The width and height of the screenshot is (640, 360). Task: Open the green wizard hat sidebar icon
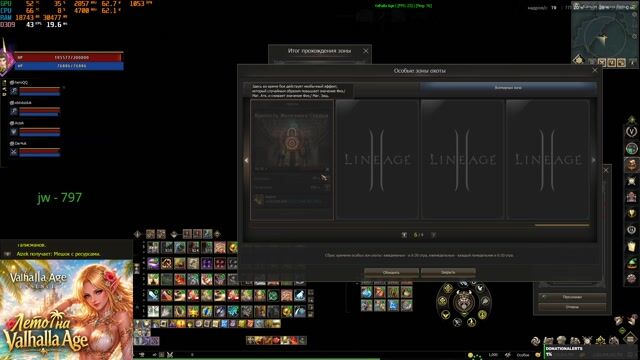(x=631, y=263)
